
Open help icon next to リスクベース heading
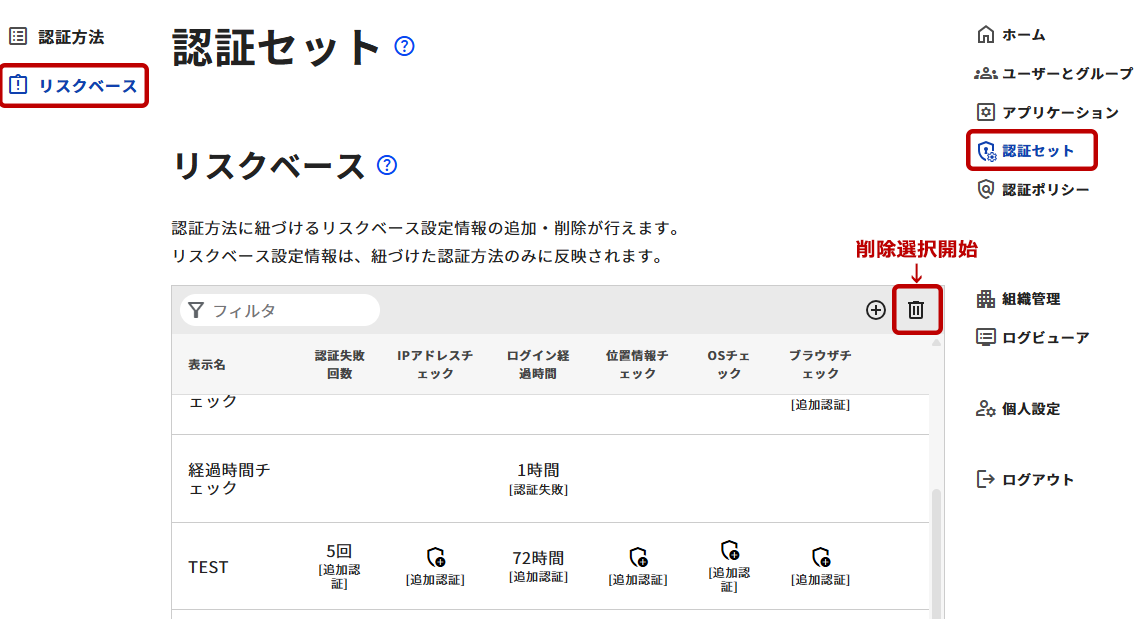click(x=387, y=165)
